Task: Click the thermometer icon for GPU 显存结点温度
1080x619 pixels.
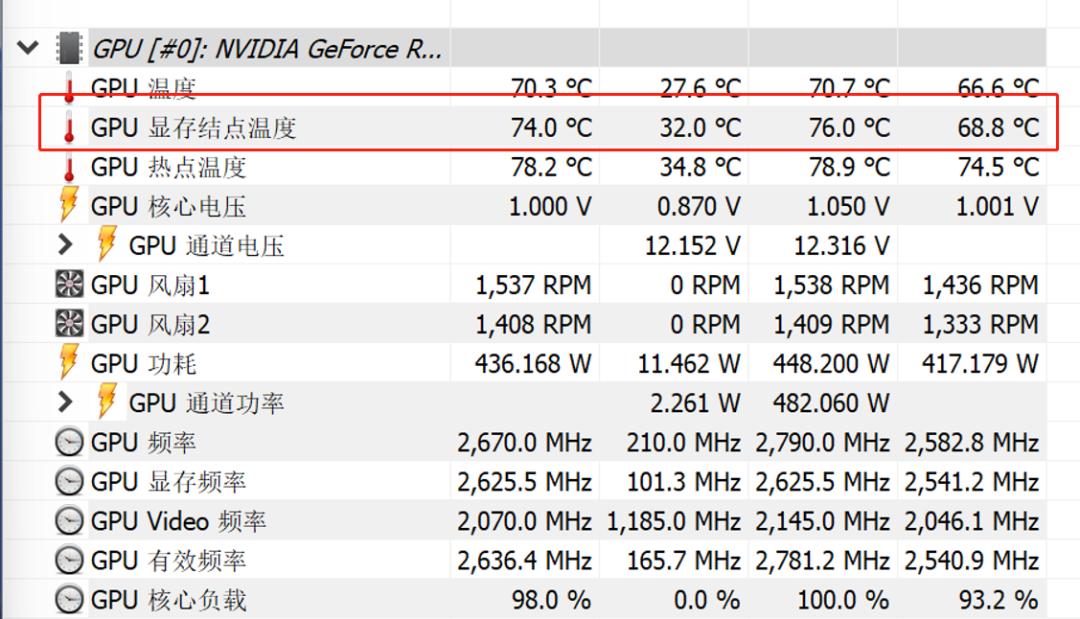Action: point(67,127)
